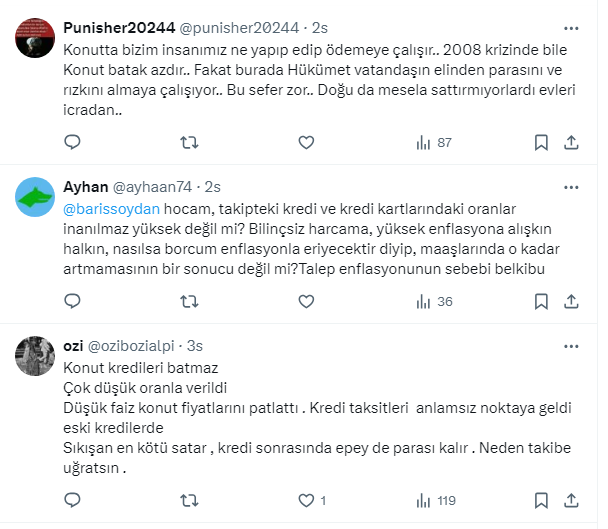The width and height of the screenshot is (608, 529).
Task: Open ozi's profile picture
Action: 36,357
